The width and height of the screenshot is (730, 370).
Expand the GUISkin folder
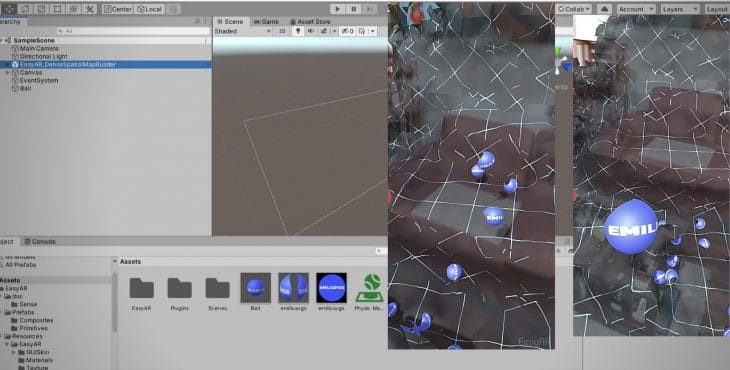click(x=14, y=352)
